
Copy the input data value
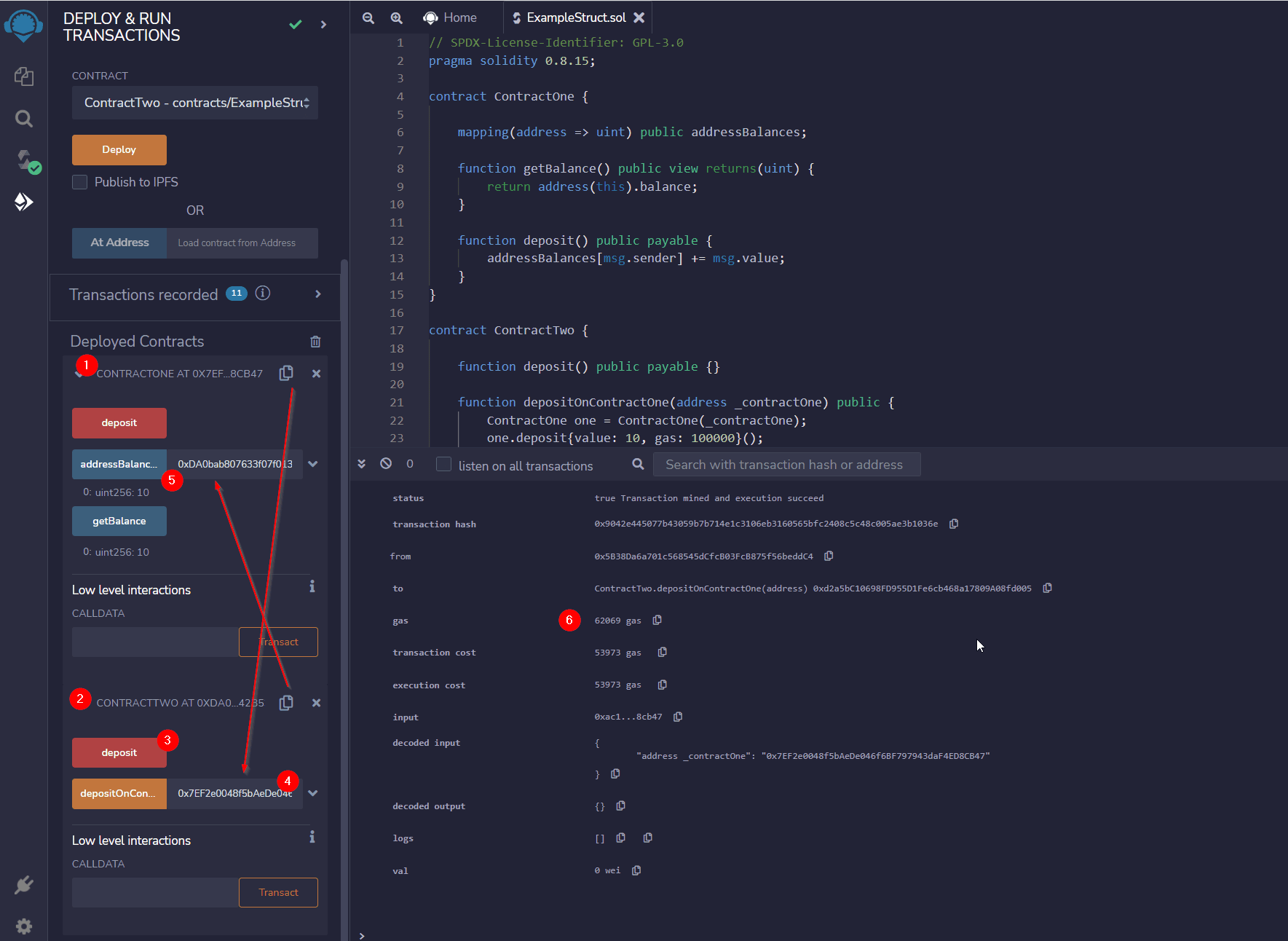pyautogui.click(x=678, y=717)
